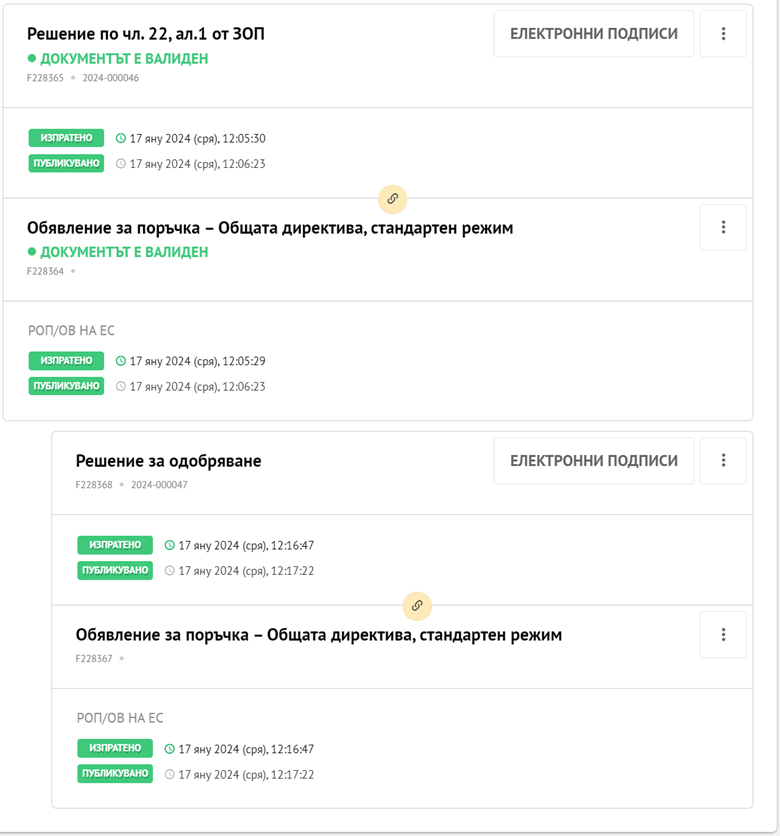Open the Решение за одобряване document title
The image size is (780, 836).
click(x=168, y=461)
